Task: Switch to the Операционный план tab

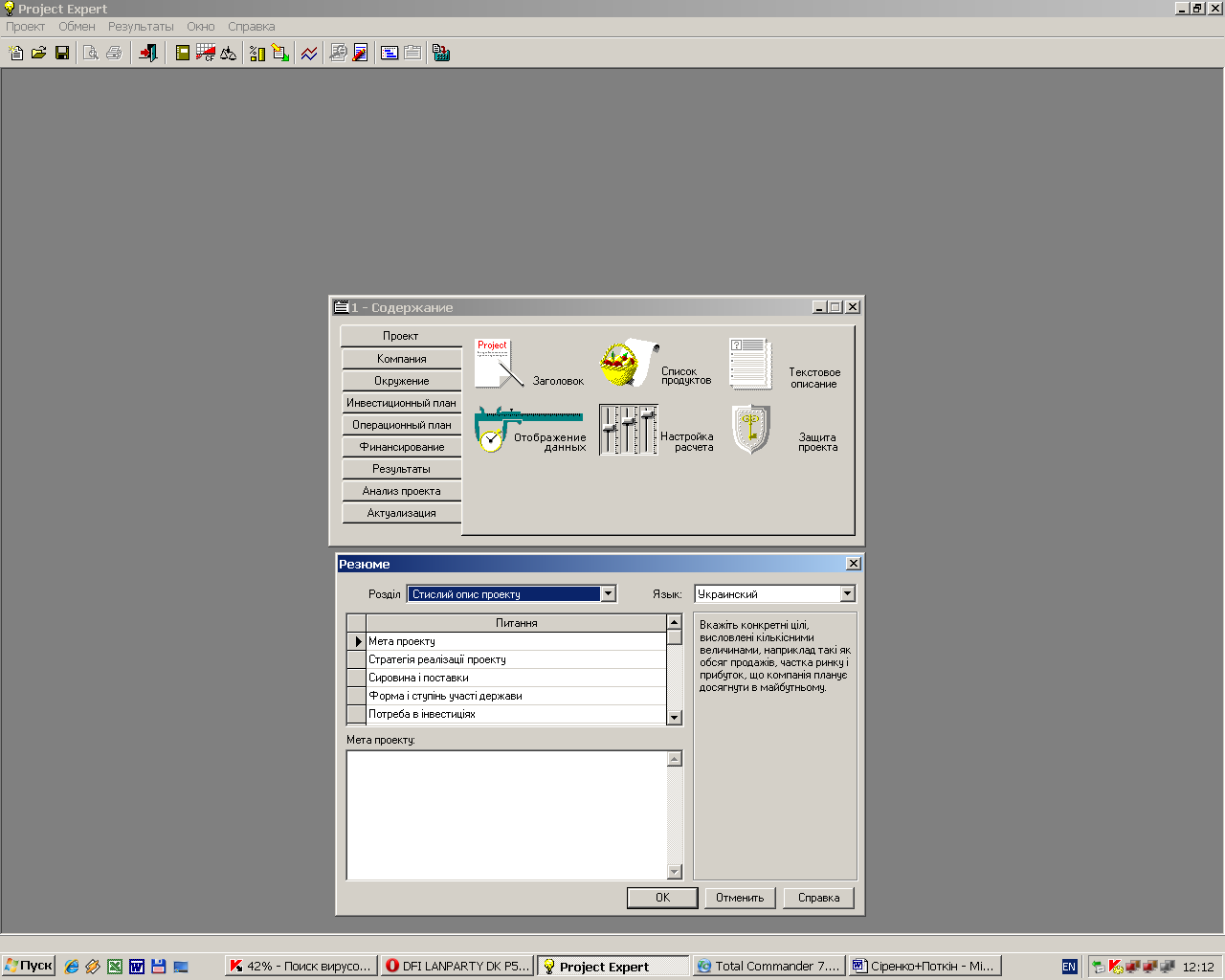Action: point(402,425)
